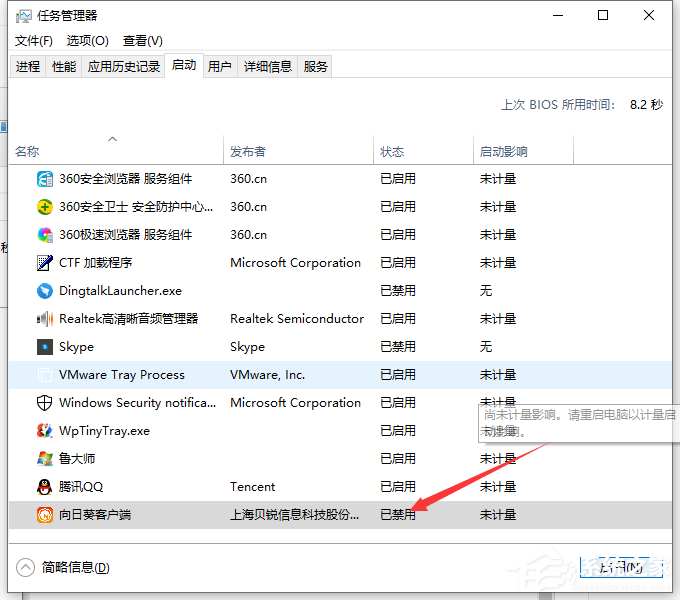Sort by the 名称 column header
Screen dimensions: 680x600
tap(116, 150)
